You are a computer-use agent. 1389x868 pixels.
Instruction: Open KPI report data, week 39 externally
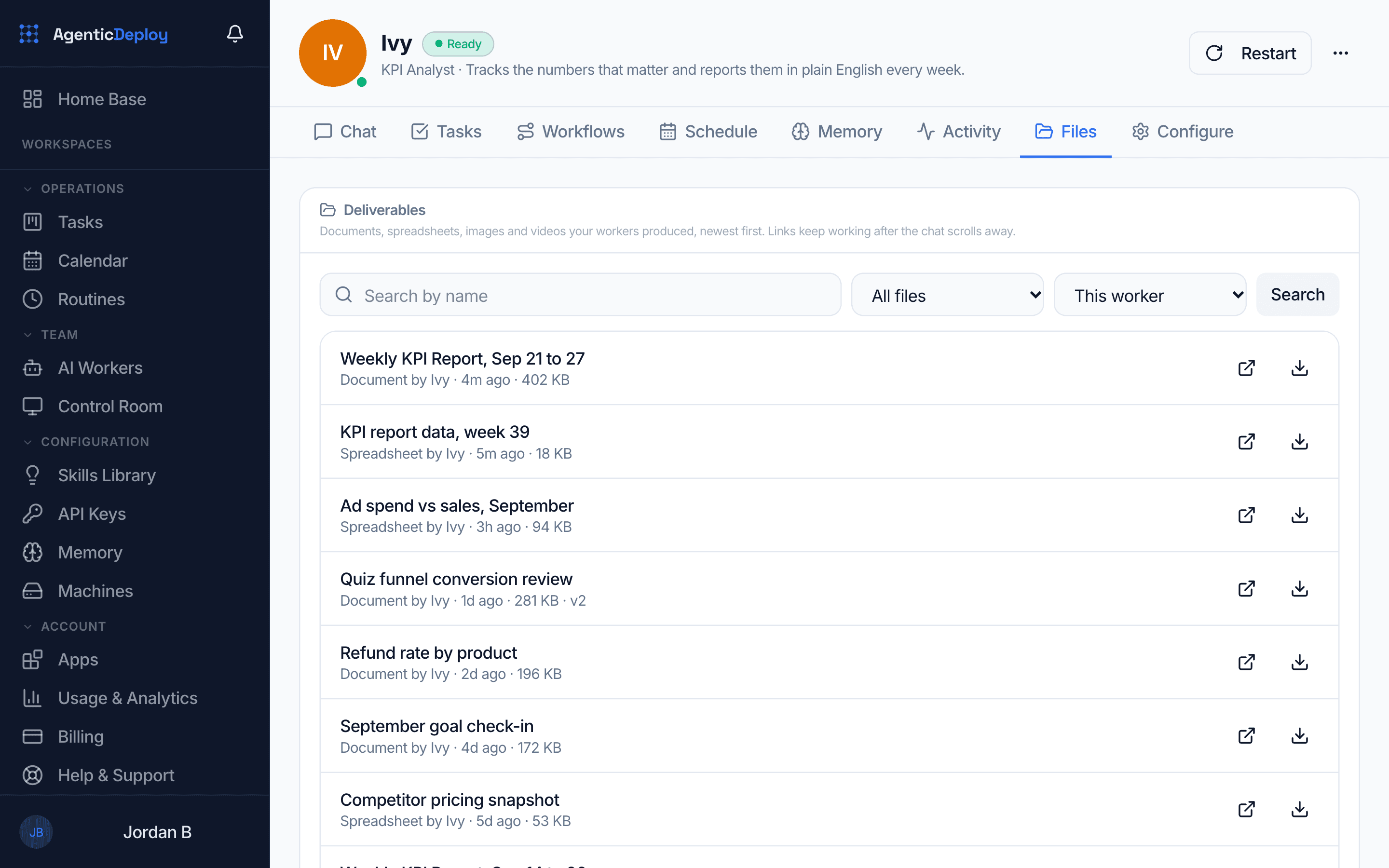pyautogui.click(x=1246, y=441)
